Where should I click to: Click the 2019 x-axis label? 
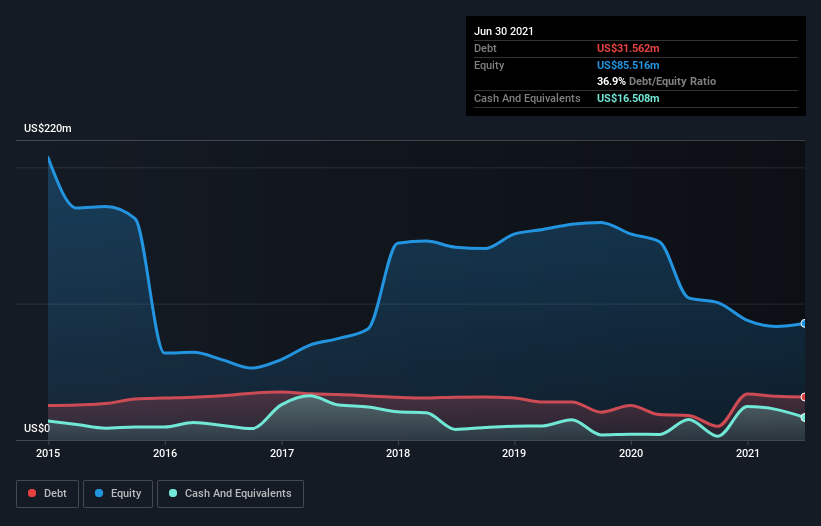[x=514, y=453]
